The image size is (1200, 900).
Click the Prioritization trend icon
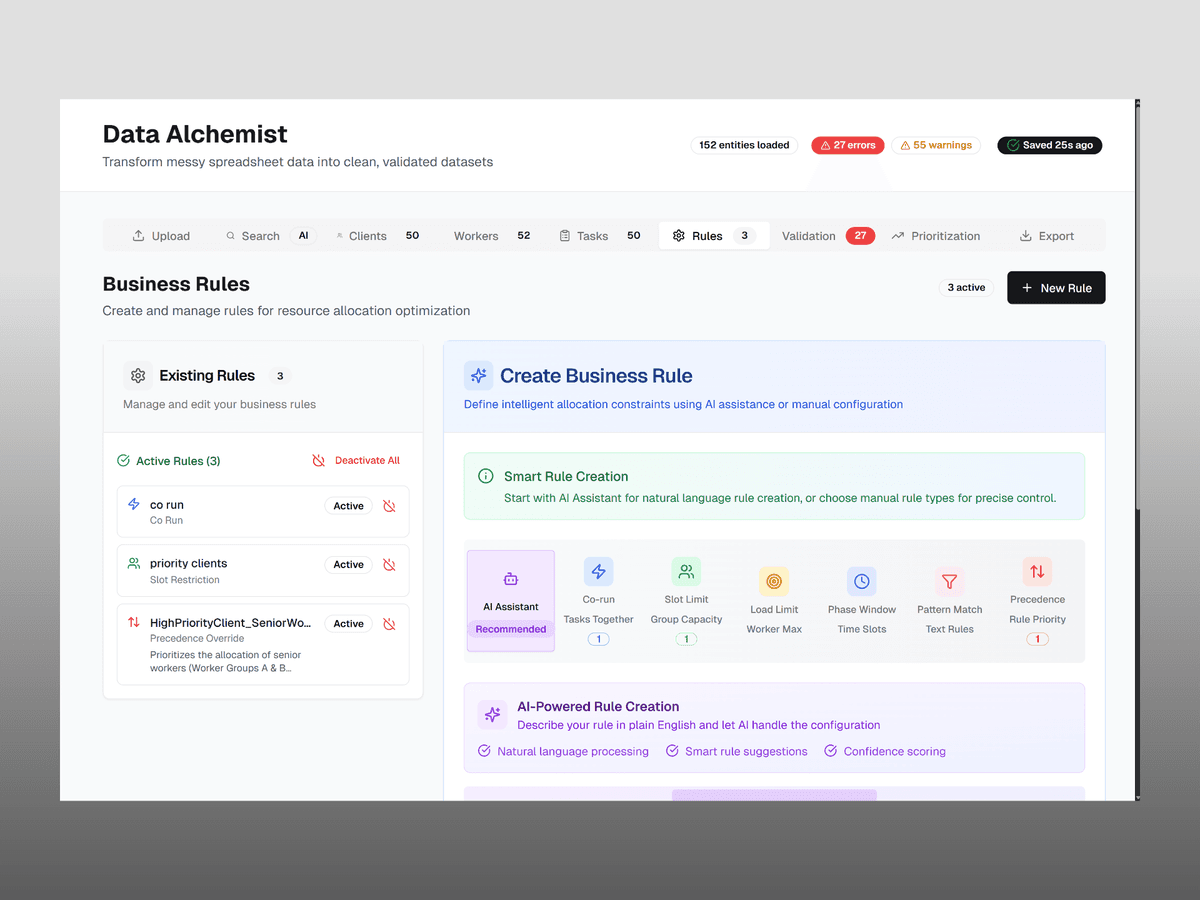click(898, 236)
